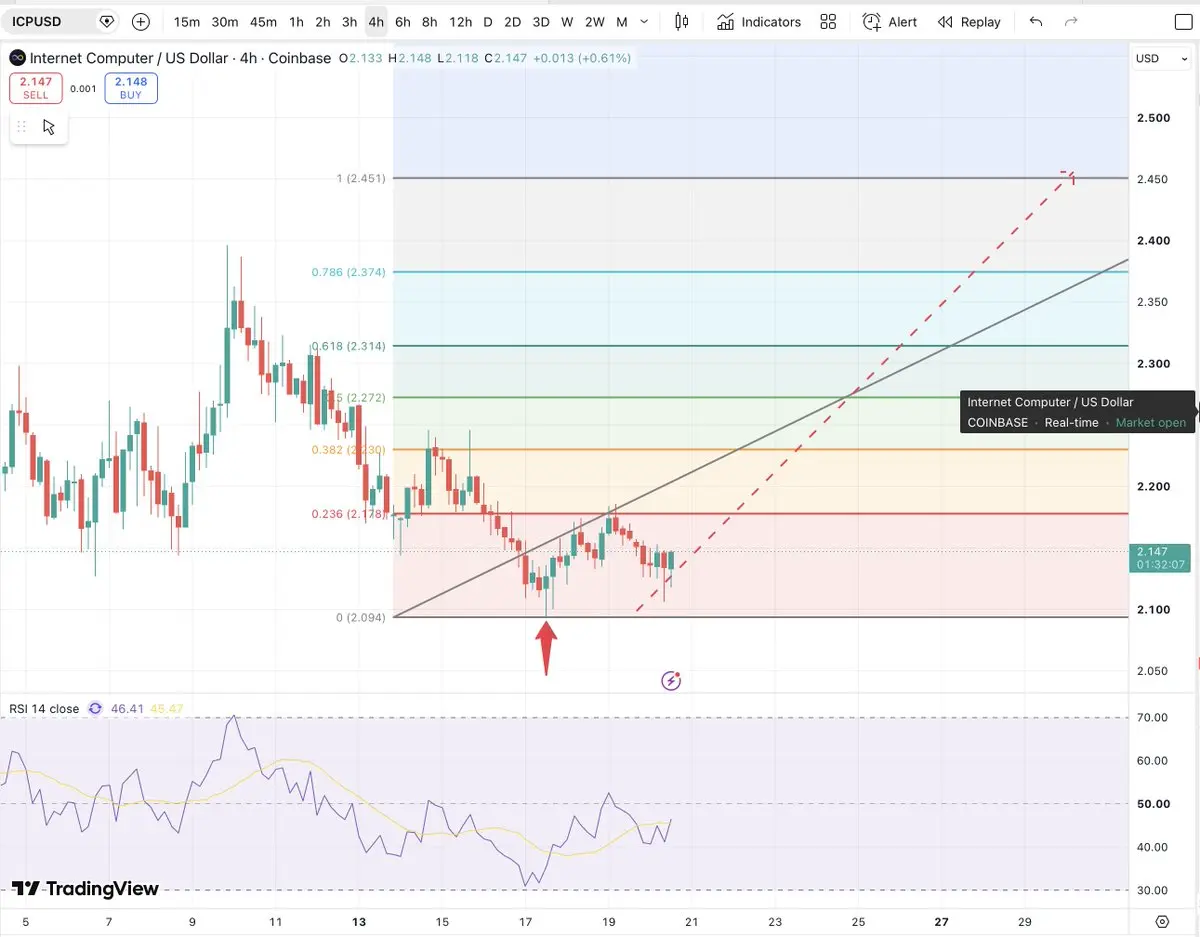Click the date label 27 on time axis
This screenshot has height=937, width=1200.
[941, 921]
